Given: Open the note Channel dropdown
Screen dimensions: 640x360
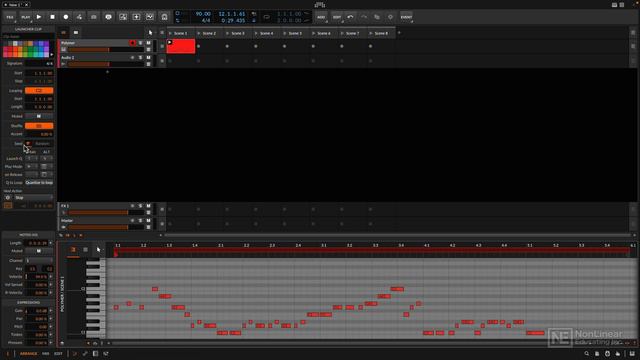Looking at the screenshot, I should tap(39, 260).
